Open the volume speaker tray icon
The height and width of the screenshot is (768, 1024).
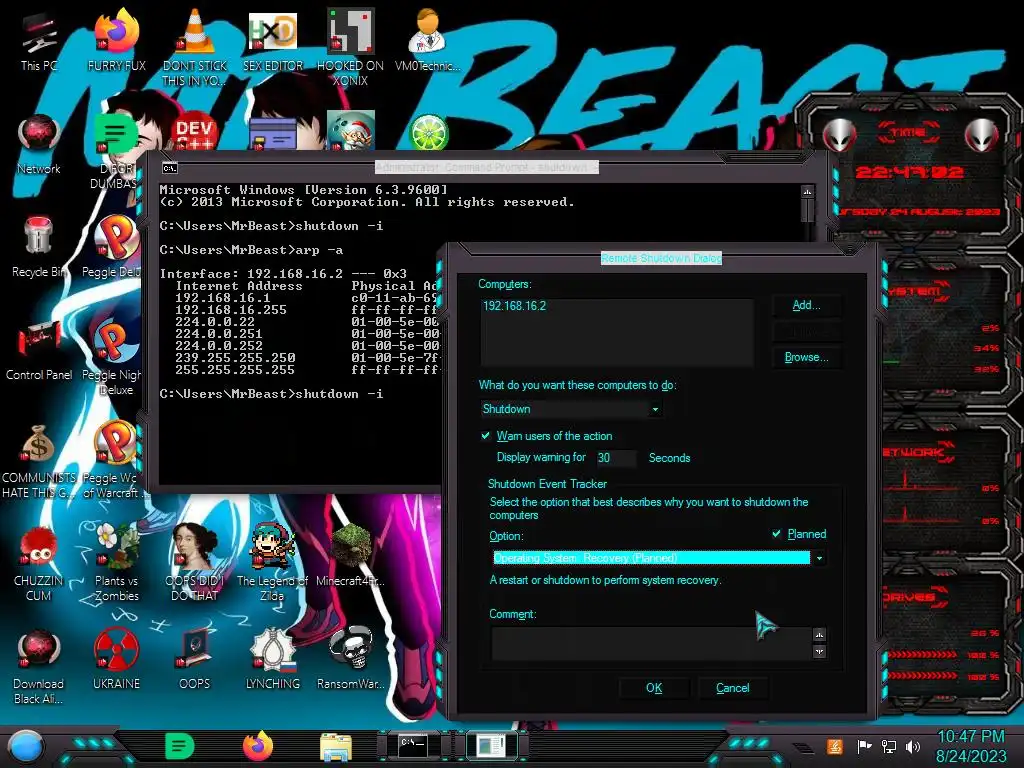913,746
